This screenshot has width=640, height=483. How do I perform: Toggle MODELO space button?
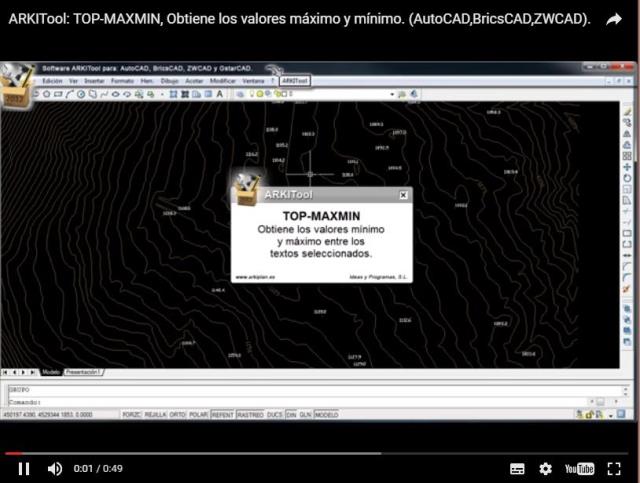[x=326, y=415]
